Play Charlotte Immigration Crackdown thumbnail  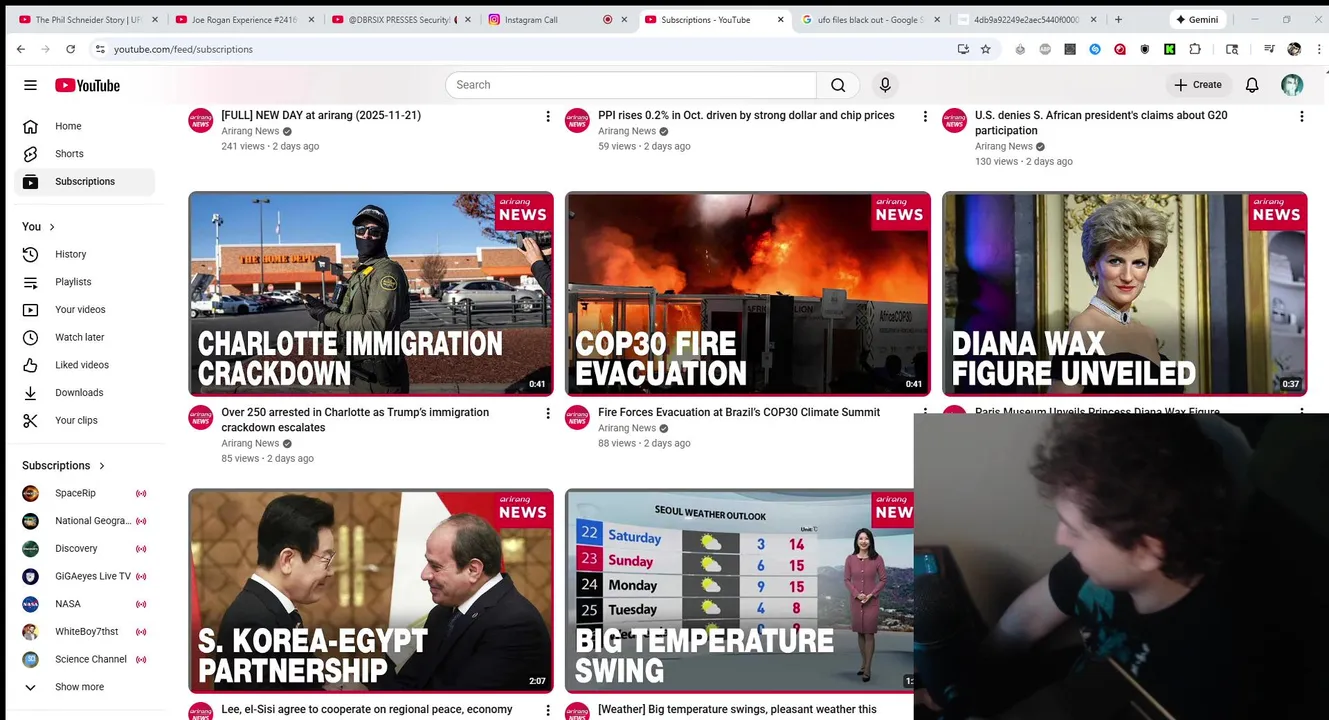pyautogui.click(x=371, y=294)
